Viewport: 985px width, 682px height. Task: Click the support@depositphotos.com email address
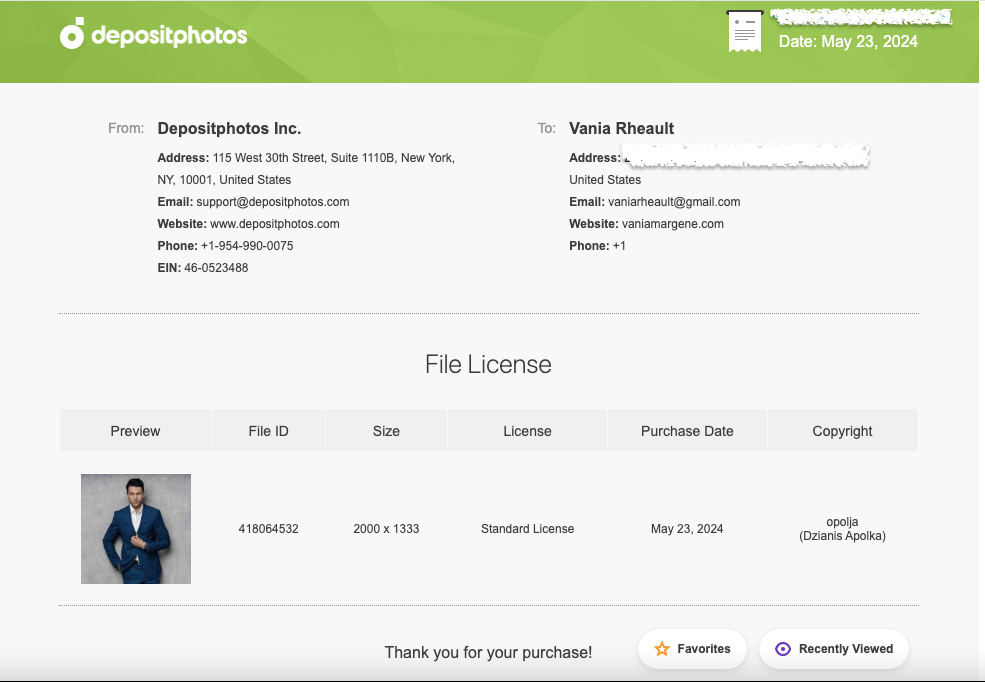point(272,202)
